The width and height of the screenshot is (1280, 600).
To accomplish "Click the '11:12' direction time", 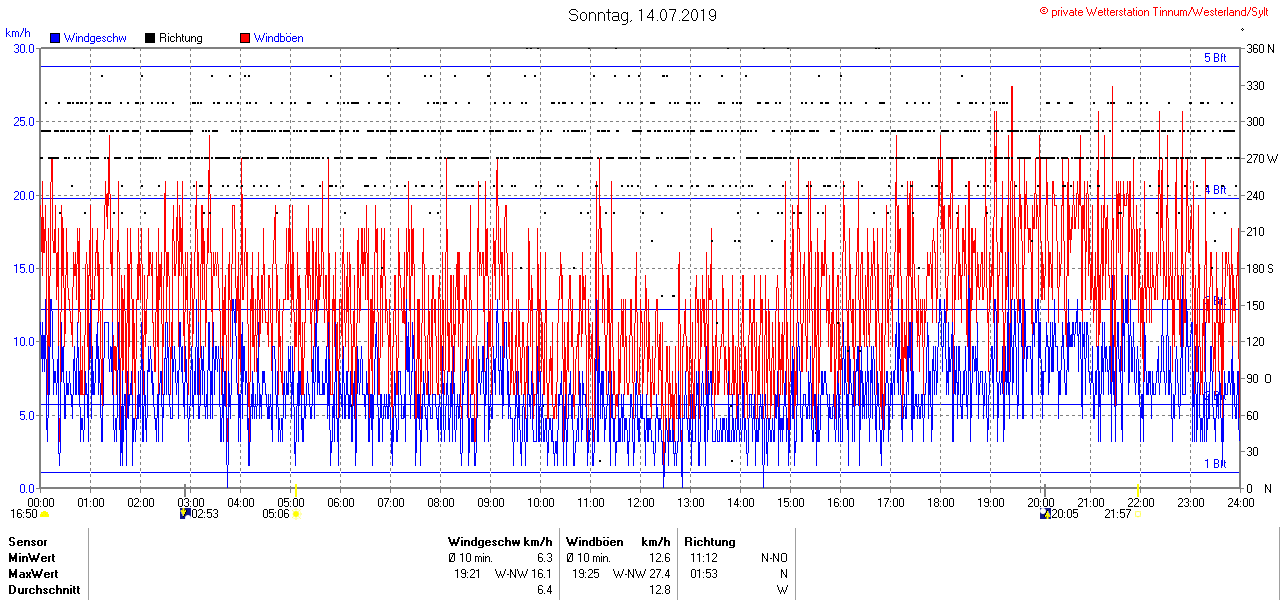I will tap(704, 558).
